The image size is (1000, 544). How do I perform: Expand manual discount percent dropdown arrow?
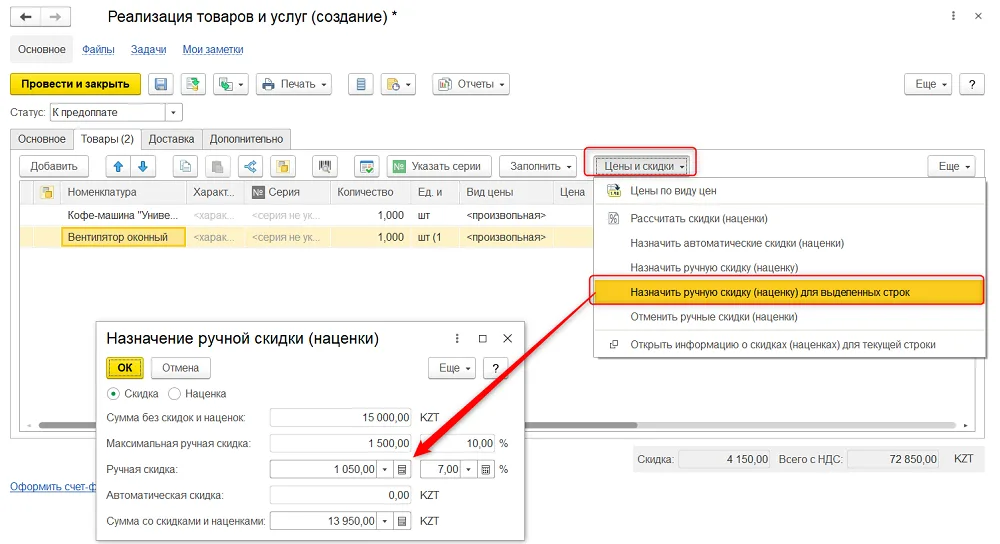coord(469,469)
